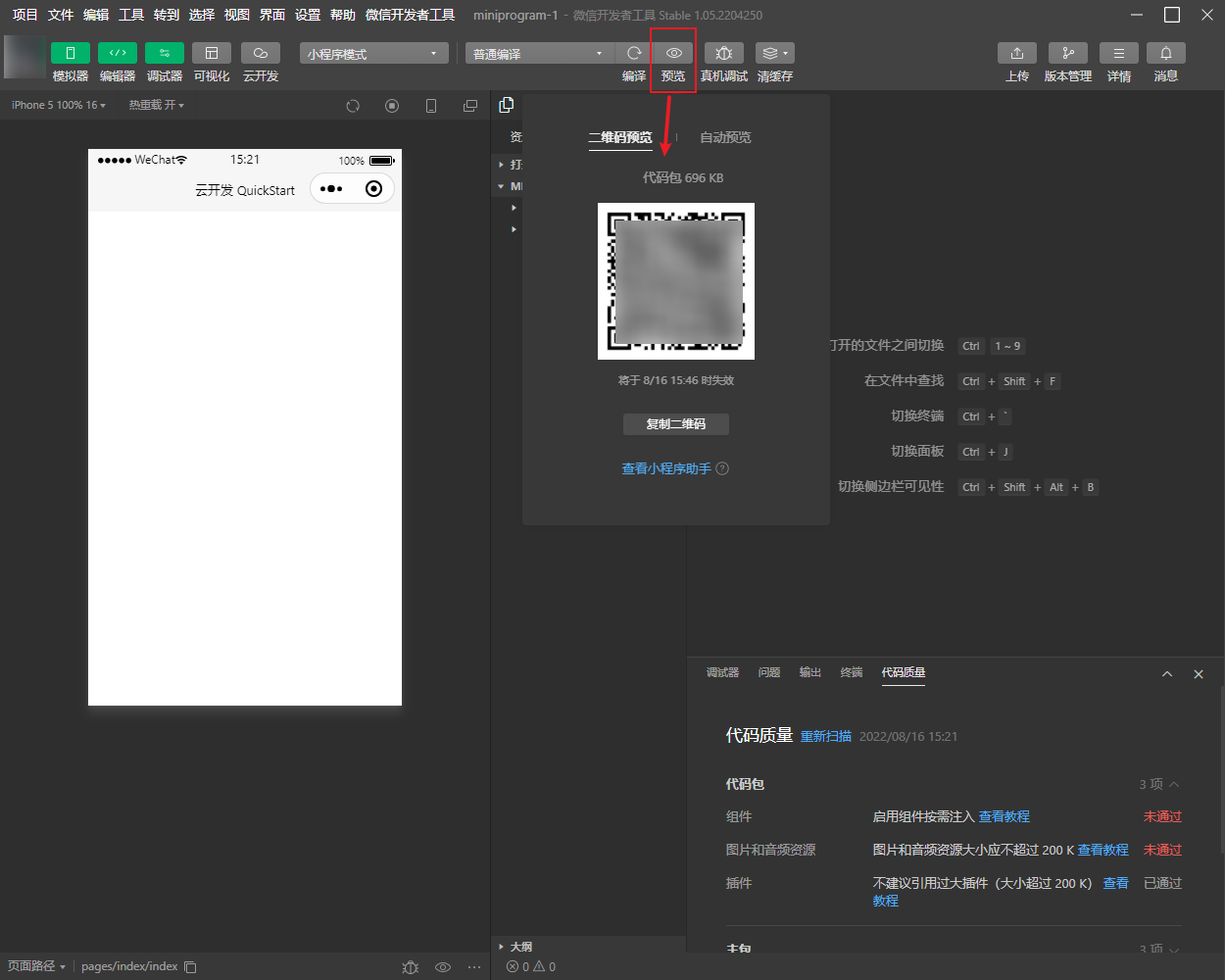The height and width of the screenshot is (980, 1225).
Task: Collapse bottom panel with the up chevron
Action: (1167, 674)
